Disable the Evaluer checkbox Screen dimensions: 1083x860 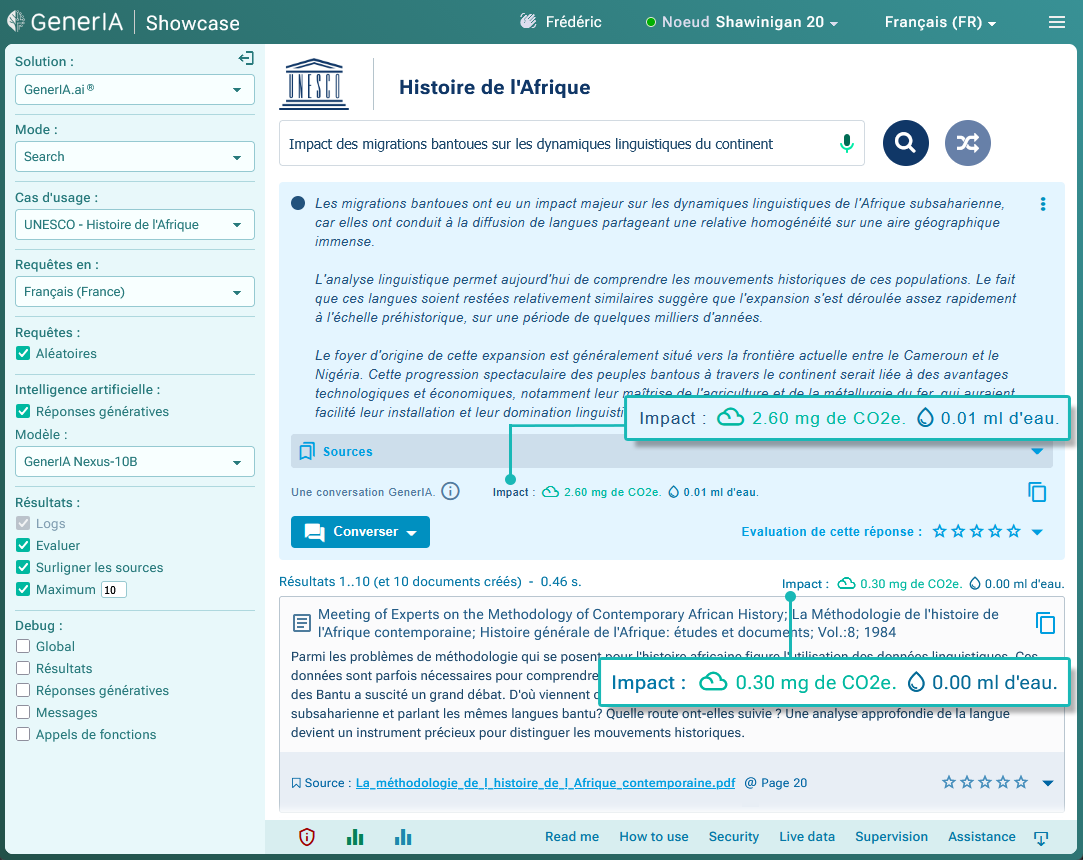[x=23, y=546]
